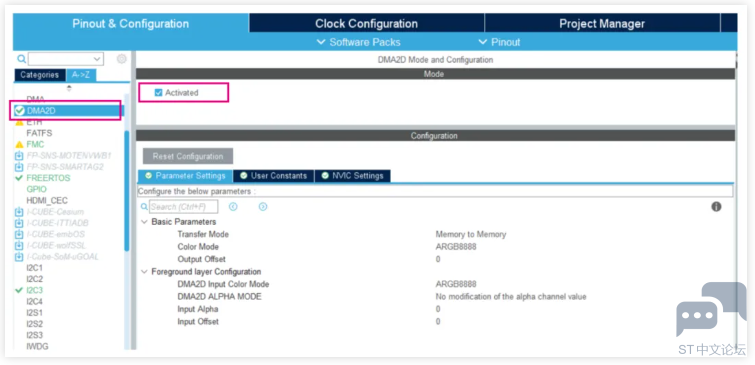Select I2C4 in the peripheral list
Viewport: 755px width, 365px height.
(35, 301)
